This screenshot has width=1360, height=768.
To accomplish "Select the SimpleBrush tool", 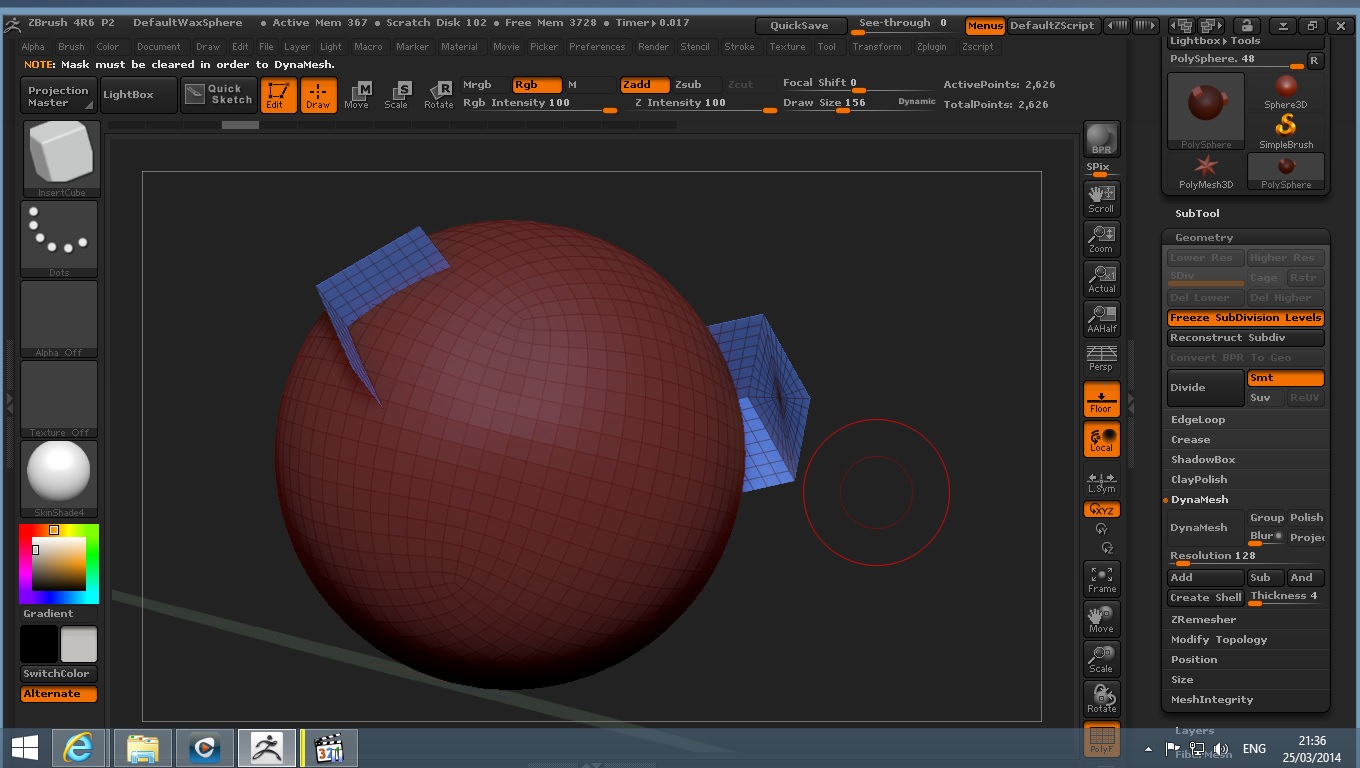I will (x=1285, y=132).
